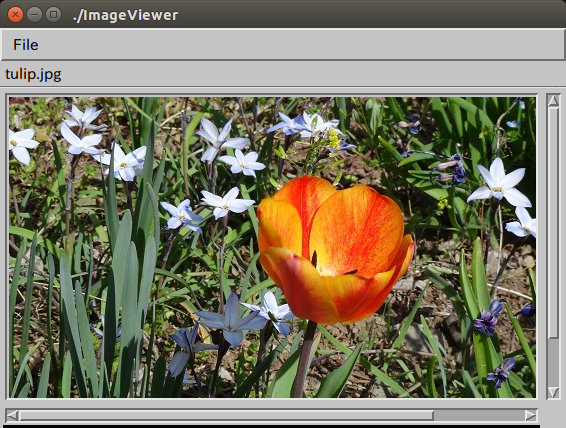Screen dimensions: 566x428
Task: Click the ./ImageViewer window title
Action: click(125, 15)
